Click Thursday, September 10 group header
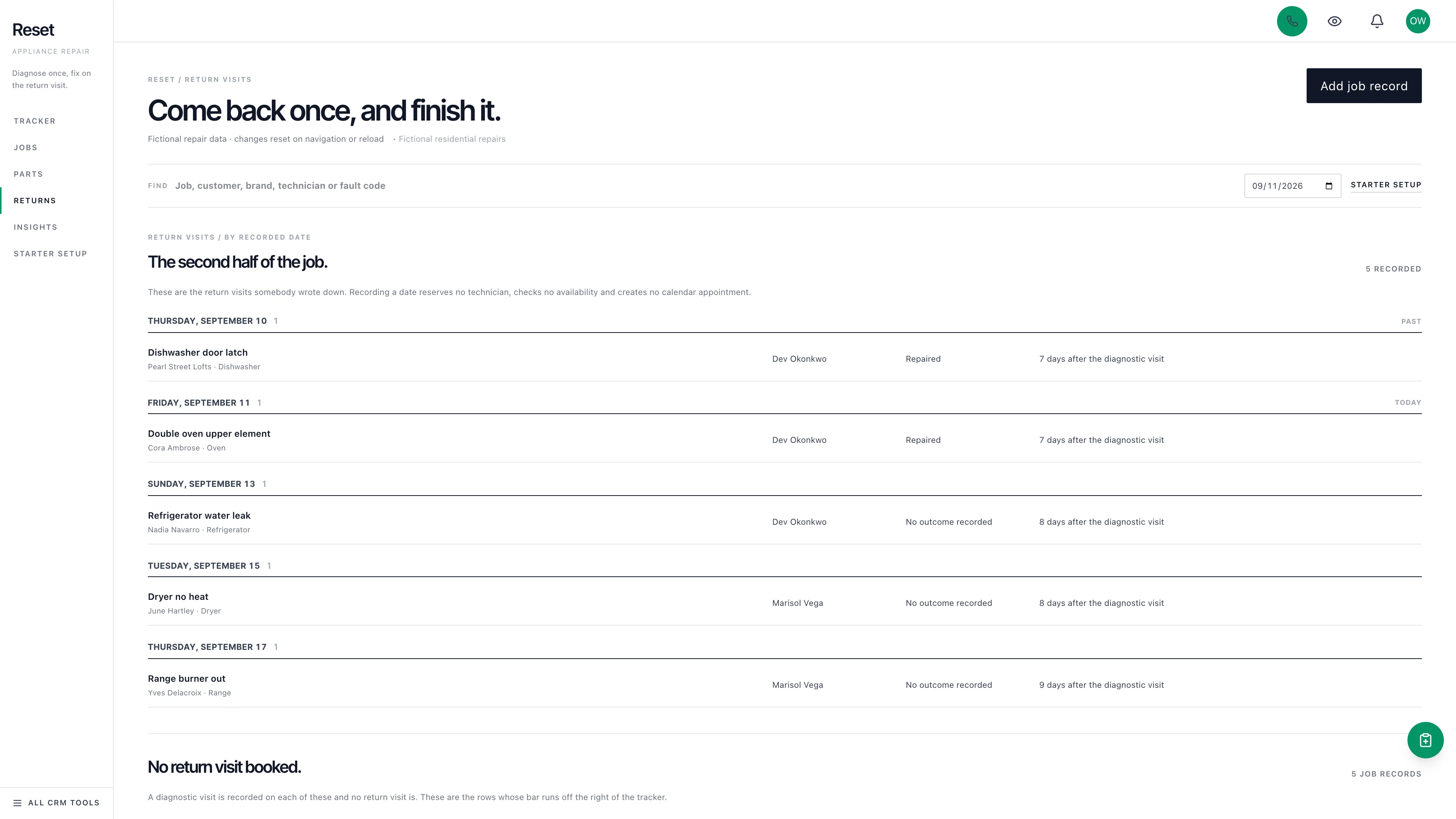This screenshot has width=1456, height=819. (x=207, y=320)
